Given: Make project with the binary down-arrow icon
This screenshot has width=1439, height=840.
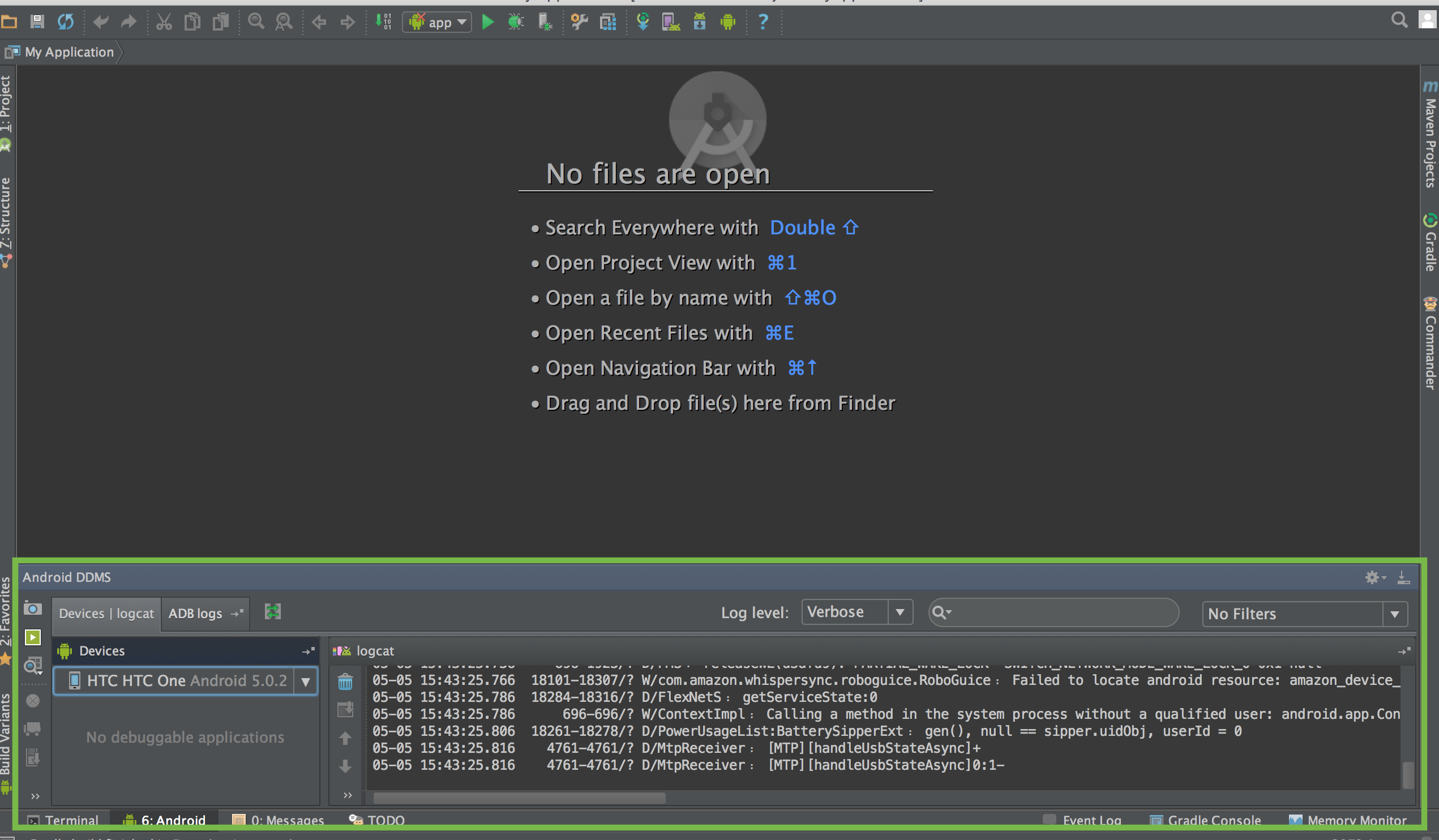Looking at the screenshot, I should (383, 22).
